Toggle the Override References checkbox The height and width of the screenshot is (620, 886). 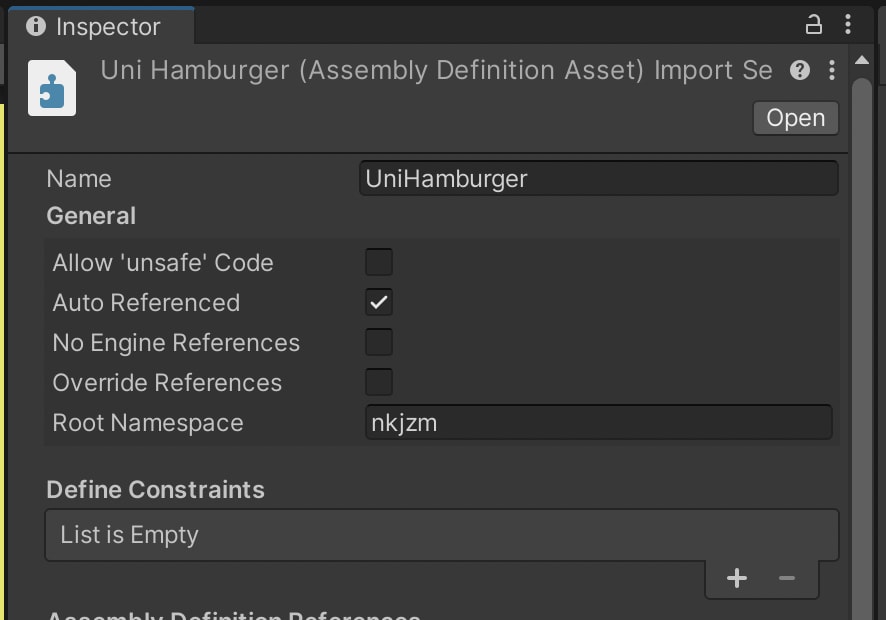click(379, 383)
